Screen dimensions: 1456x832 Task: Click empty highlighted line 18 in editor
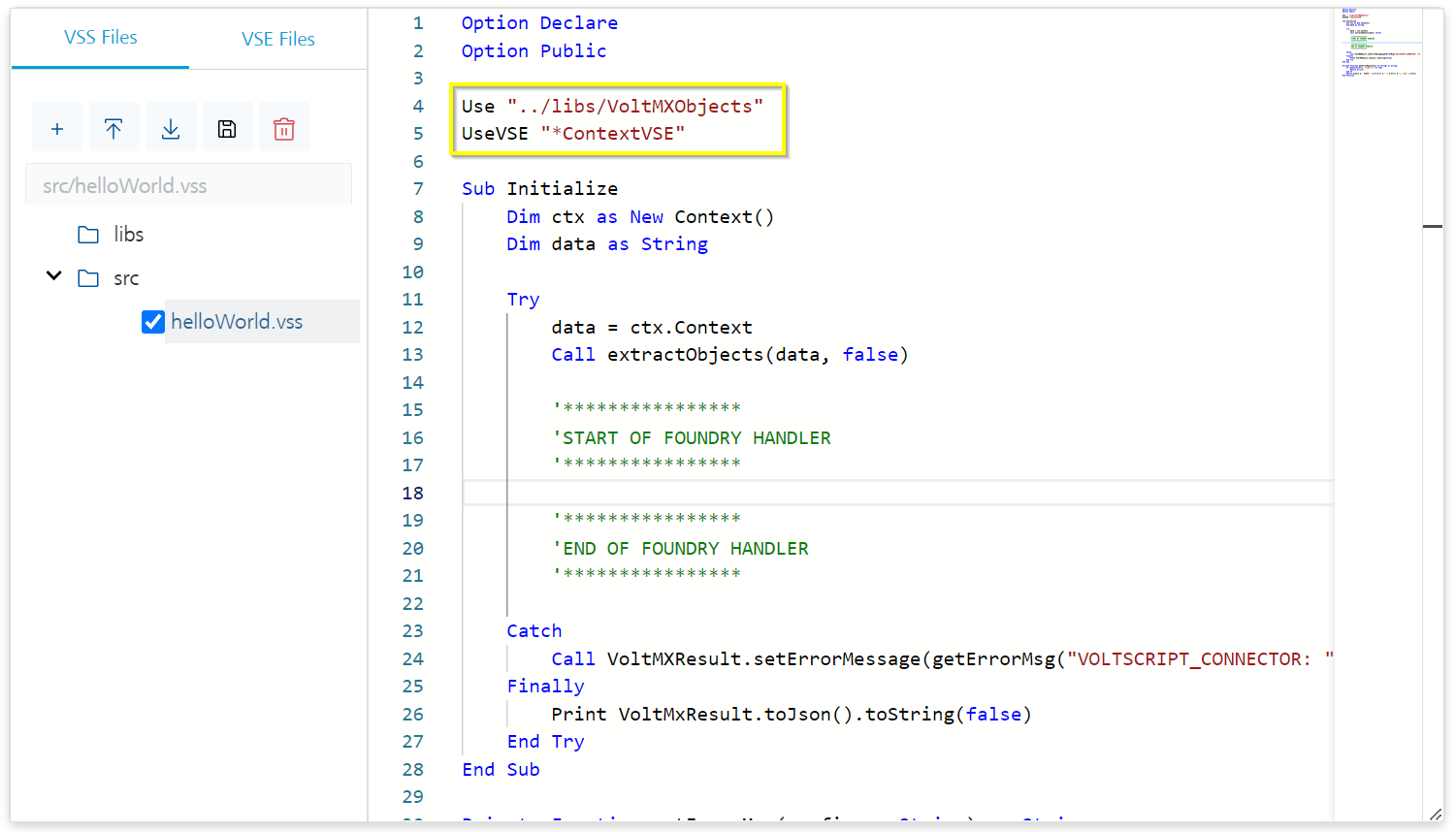(x=898, y=493)
